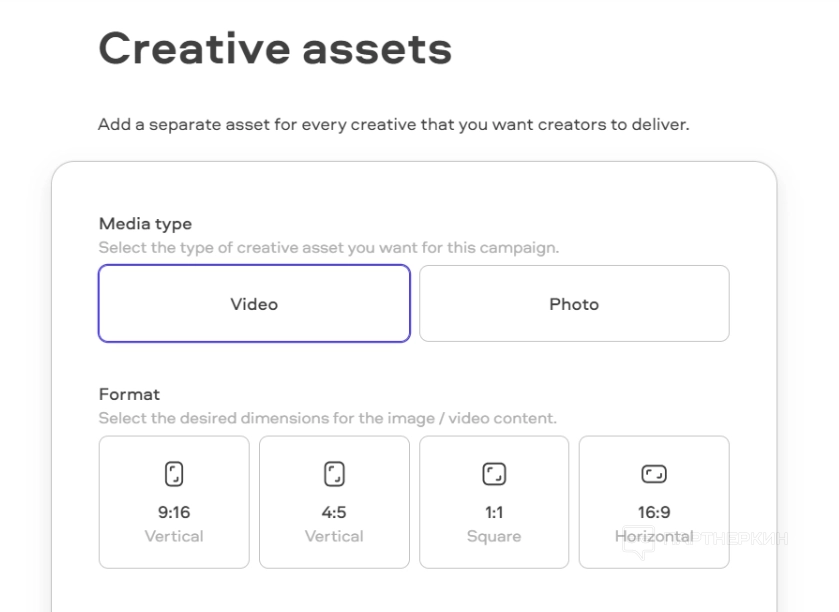Click the 1:1 square format icon
The height and width of the screenshot is (612, 839).
(x=494, y=474)
